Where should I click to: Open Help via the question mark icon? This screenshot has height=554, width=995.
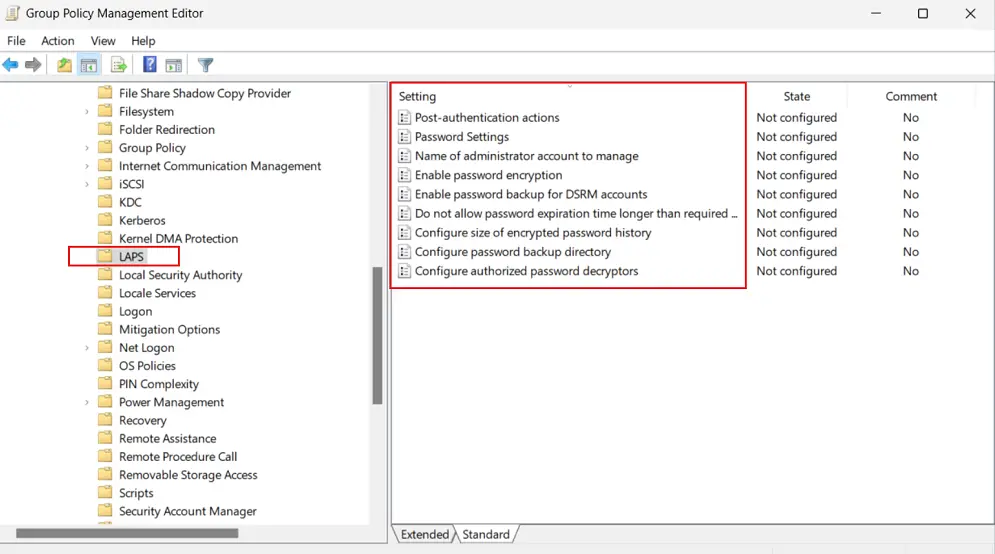click(x=149, y=65)
